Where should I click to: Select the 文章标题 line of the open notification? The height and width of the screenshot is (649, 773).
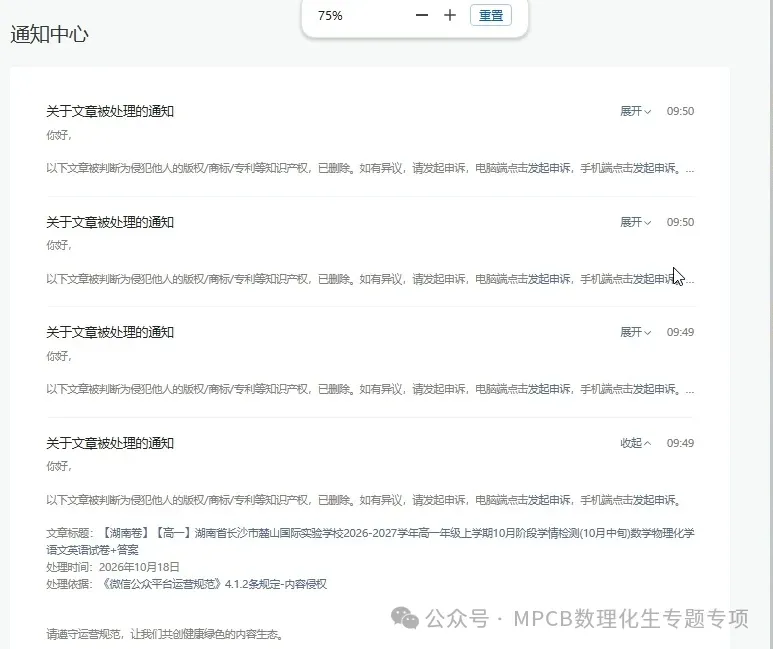[370, 541]
